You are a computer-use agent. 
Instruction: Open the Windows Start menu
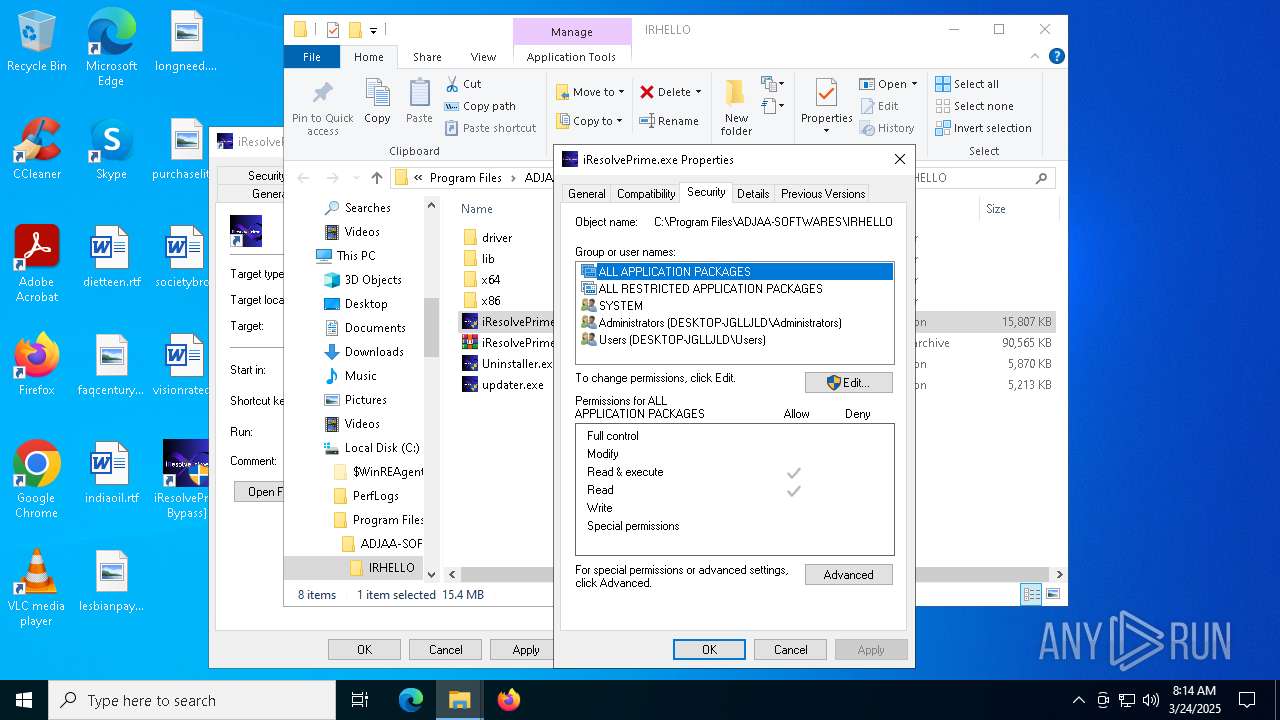(24, 700)
